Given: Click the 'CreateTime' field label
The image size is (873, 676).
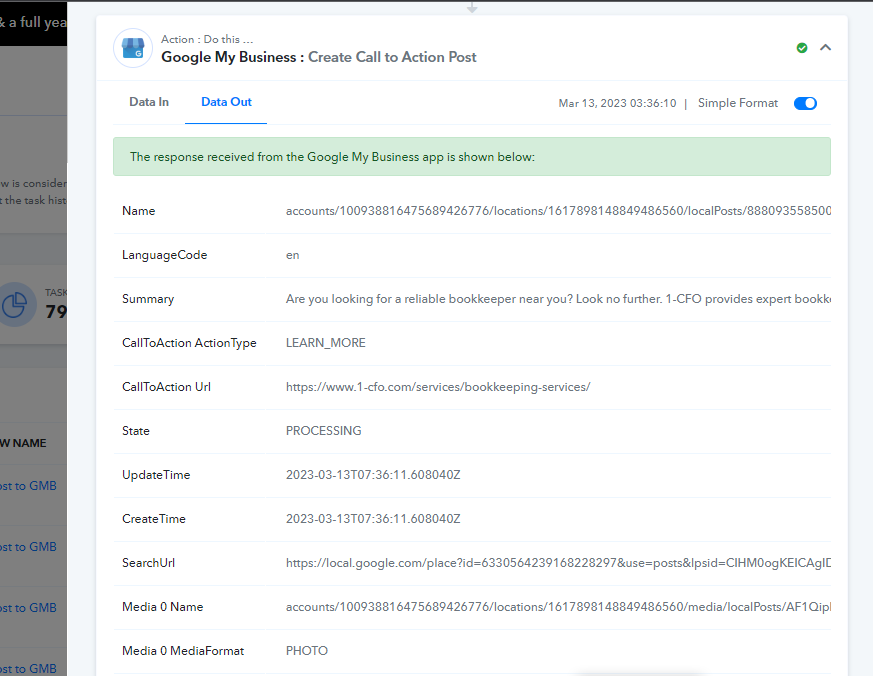Looking at the screenshot, I should pyautogui.click(x=154, y=519).
